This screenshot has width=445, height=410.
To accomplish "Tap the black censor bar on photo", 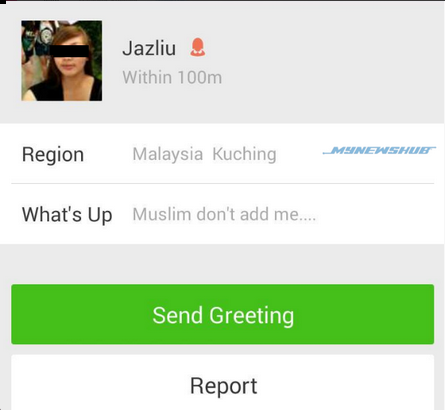I will coord(69,51).
